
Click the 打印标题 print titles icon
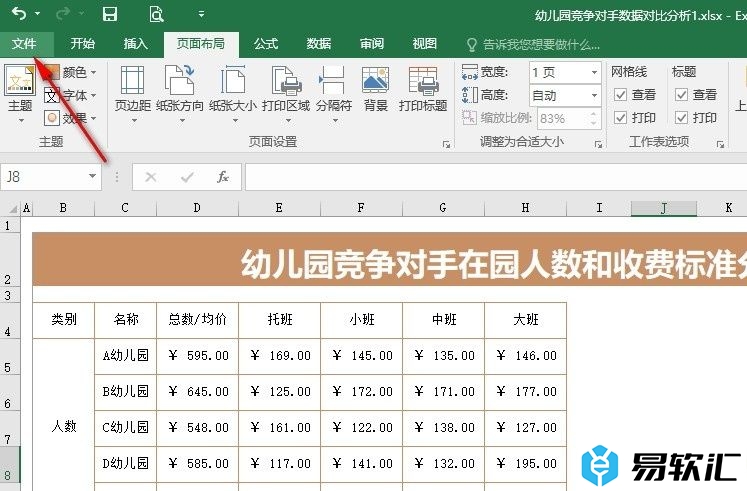(423, 80)
